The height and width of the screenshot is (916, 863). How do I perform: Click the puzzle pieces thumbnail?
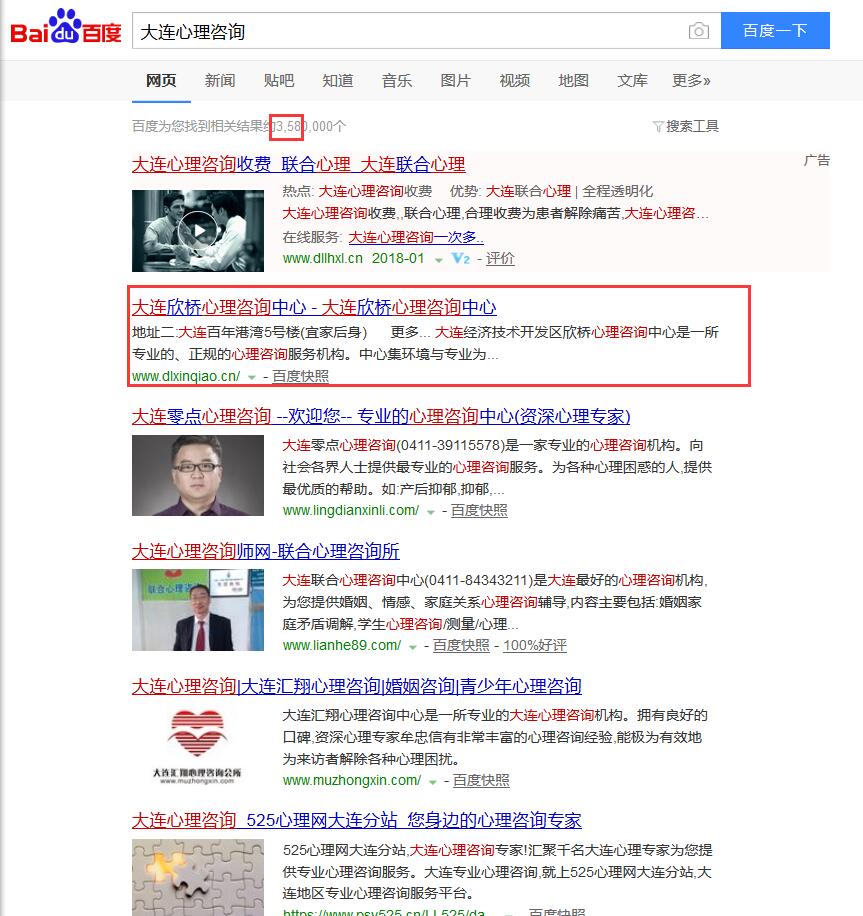click(x=198, y=877)
